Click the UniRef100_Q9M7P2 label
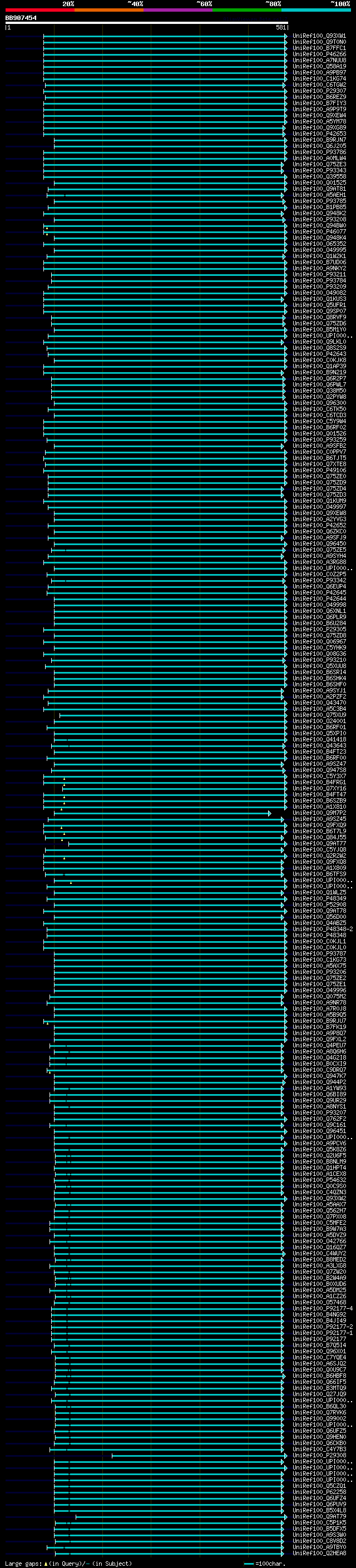This screenshot has height=1568, width=356. pos(319,813)
